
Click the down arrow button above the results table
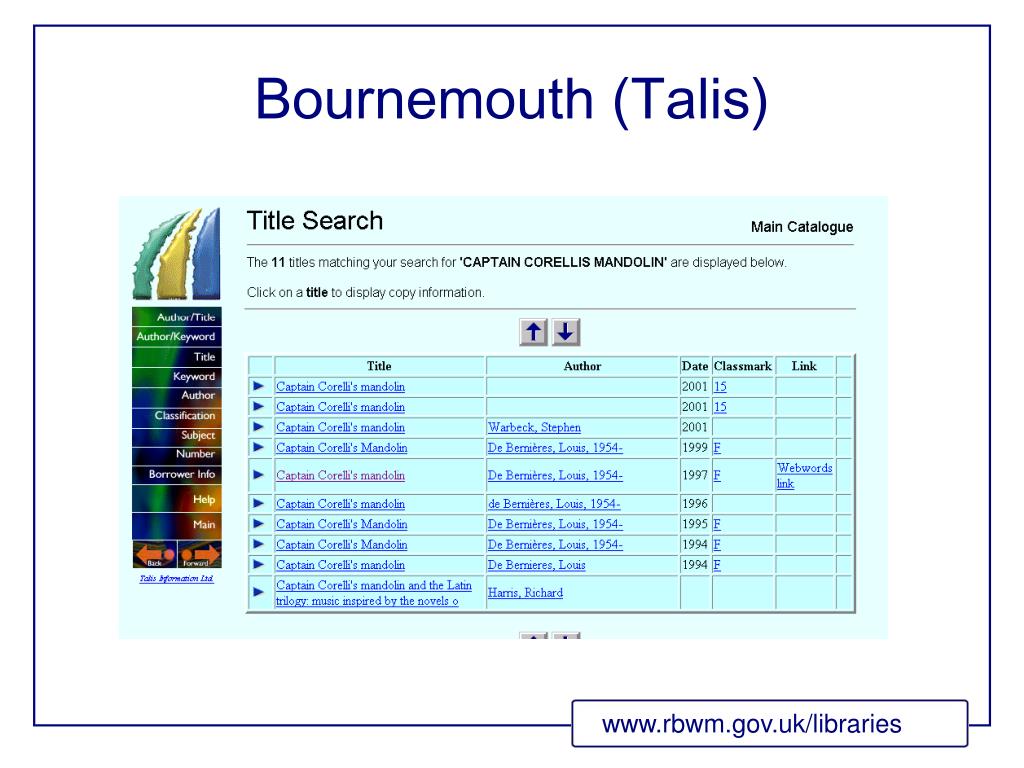566,332
